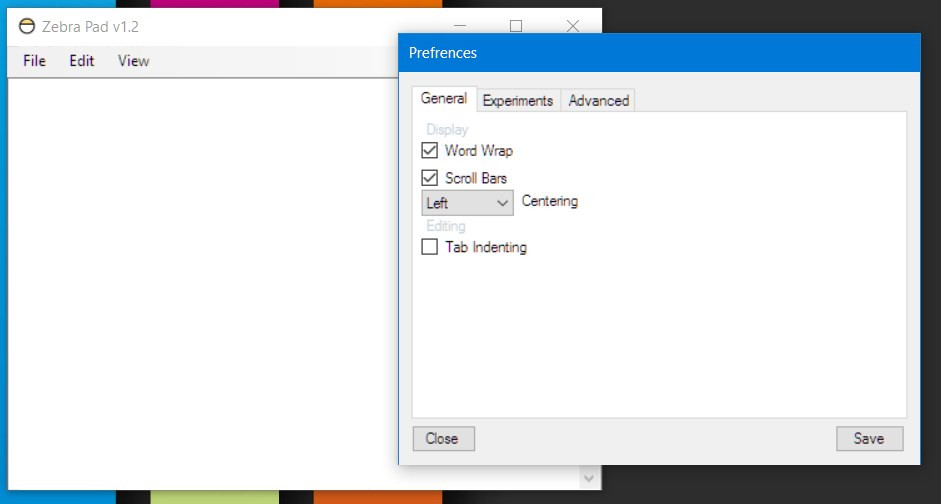Switch to the Experiments tab

coord(518,101)
